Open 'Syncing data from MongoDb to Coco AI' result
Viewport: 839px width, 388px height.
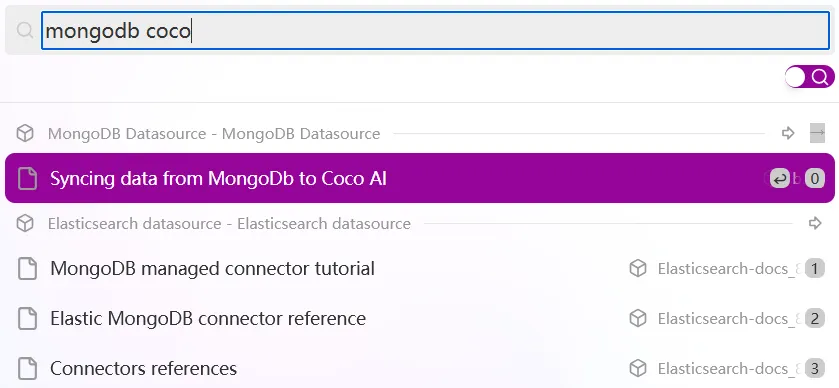420,178
